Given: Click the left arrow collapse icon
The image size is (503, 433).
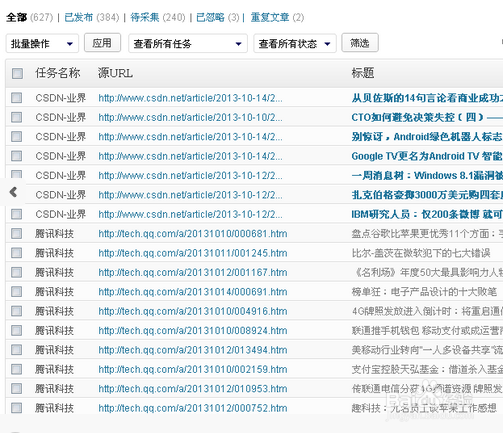Looking at the screenshot, I should point(13,192).
